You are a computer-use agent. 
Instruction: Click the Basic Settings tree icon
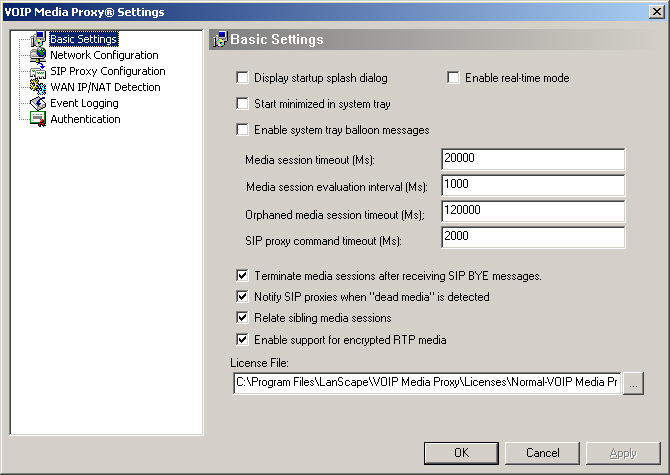(x=38, y=39)
